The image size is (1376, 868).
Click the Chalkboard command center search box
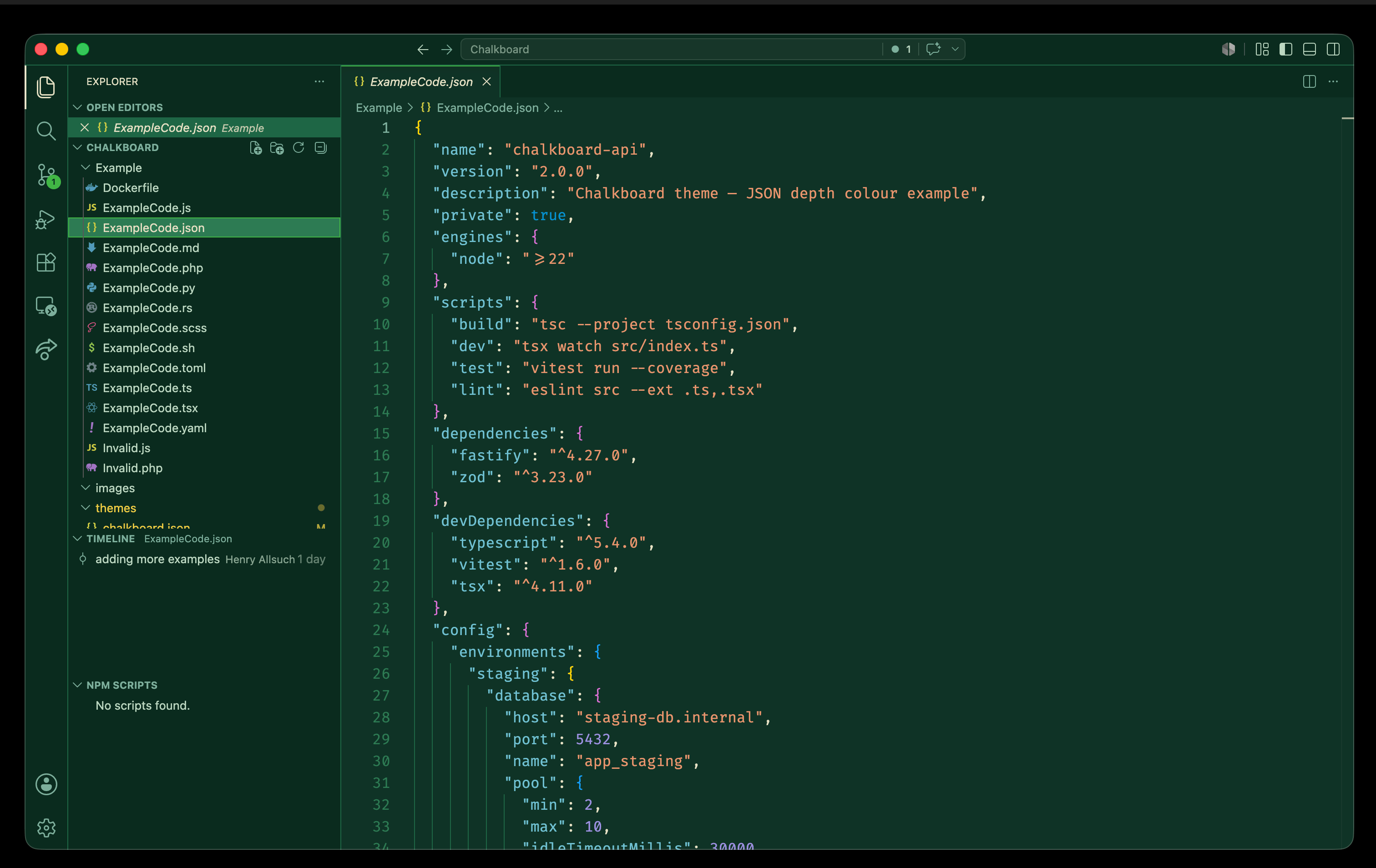click(672, 49)
